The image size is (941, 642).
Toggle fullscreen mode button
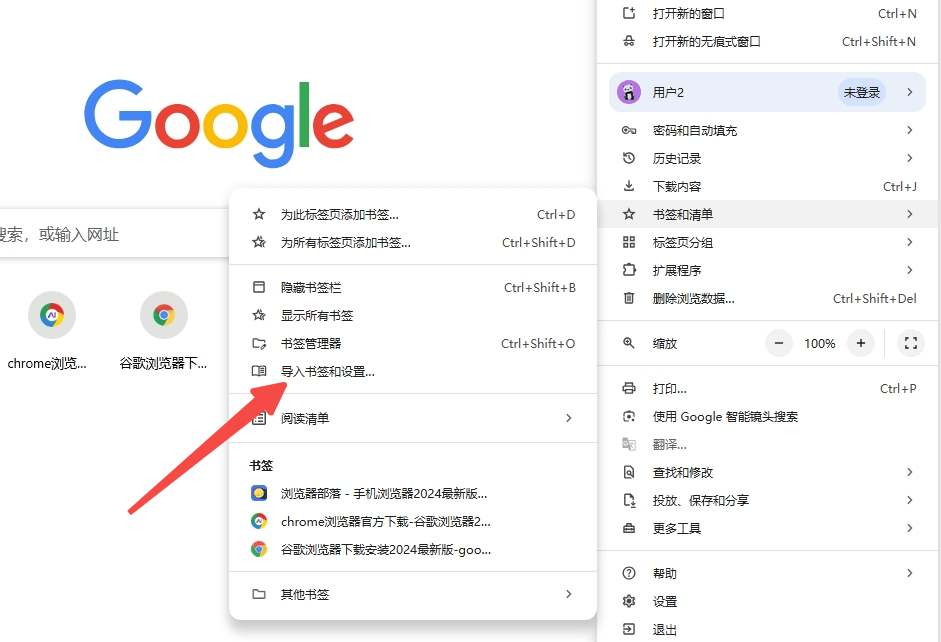(910, 343)
